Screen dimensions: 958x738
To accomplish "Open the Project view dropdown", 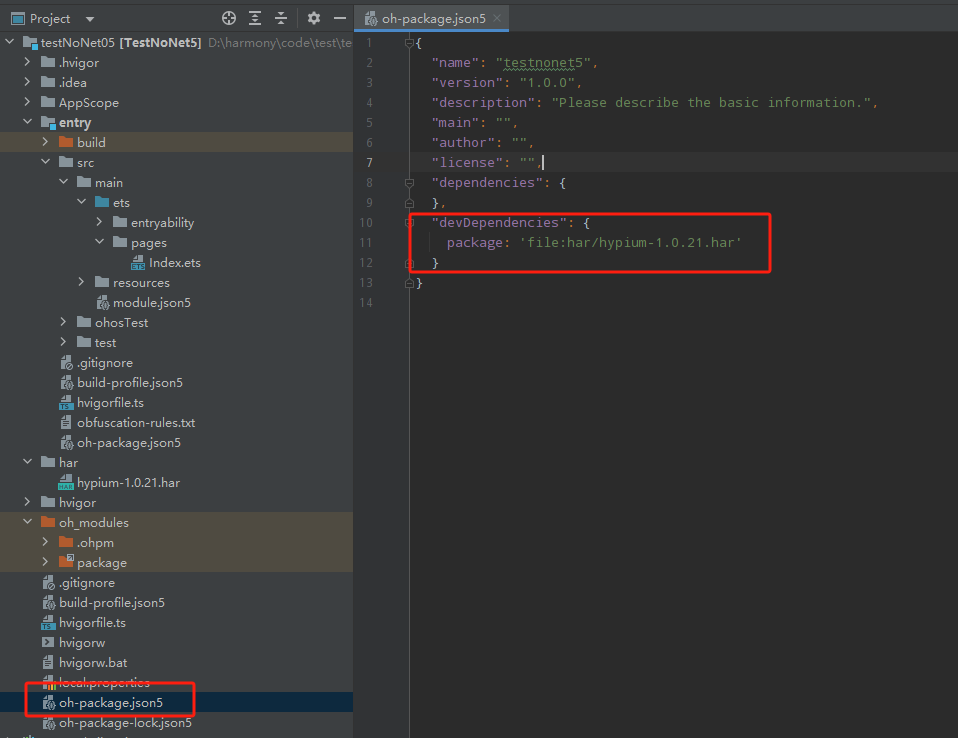I will coord(90,19).
